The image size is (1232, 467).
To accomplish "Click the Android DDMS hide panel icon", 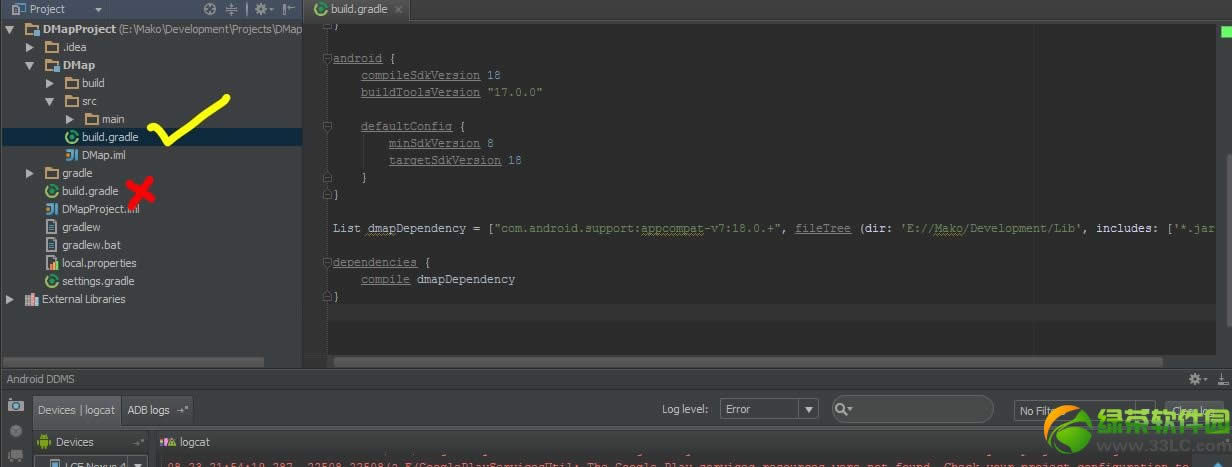I will pos(1222,379).
